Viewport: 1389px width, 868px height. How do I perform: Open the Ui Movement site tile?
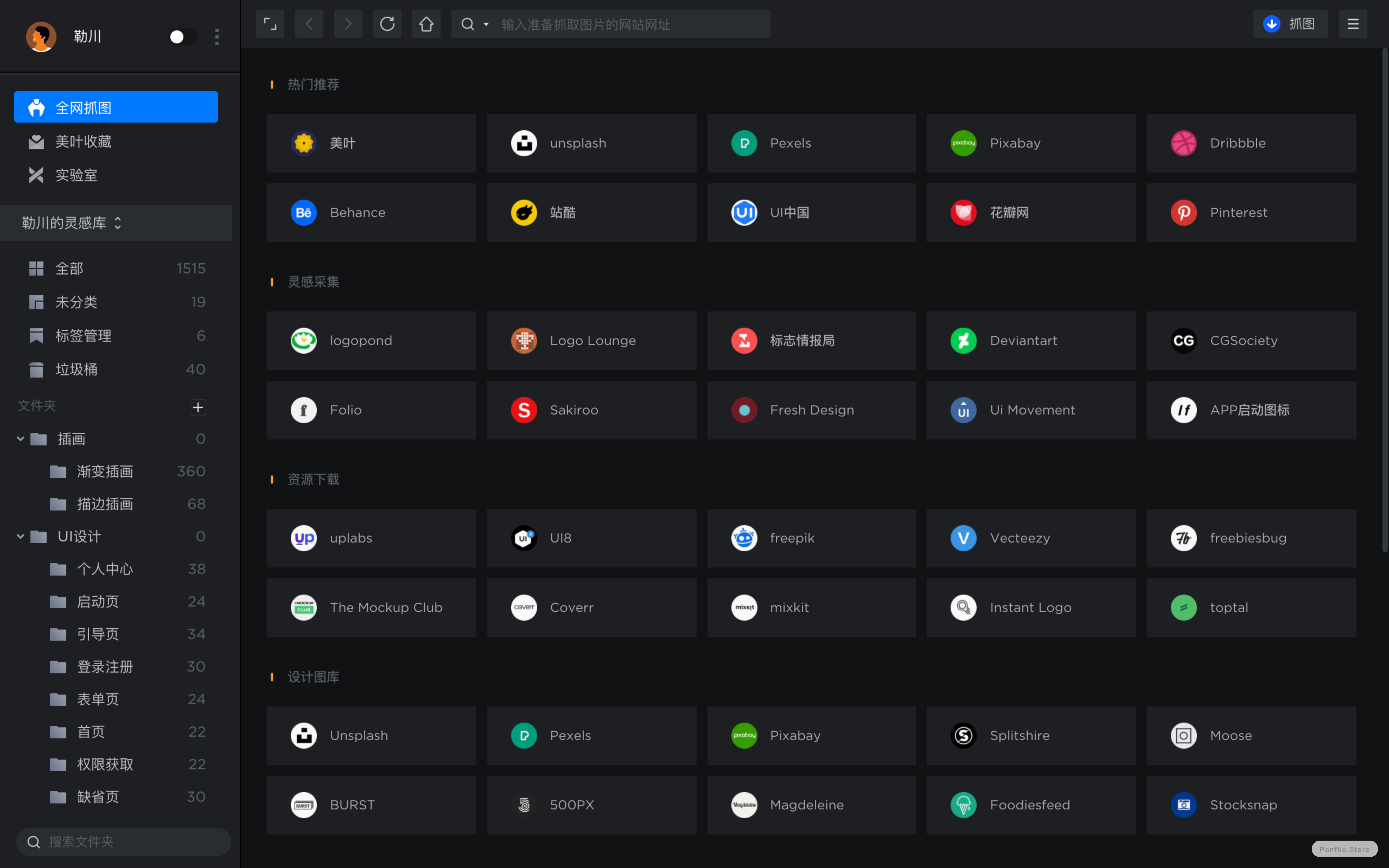(x=1031, y=410)
